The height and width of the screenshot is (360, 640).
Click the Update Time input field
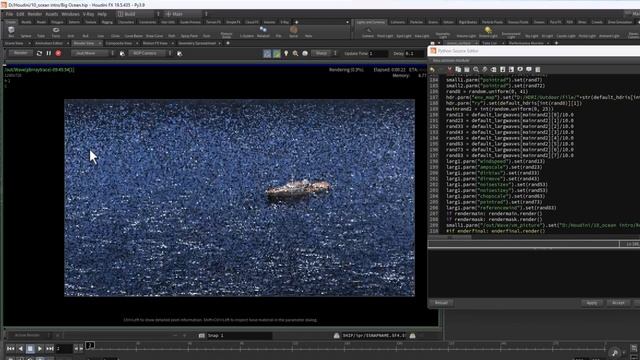point(378,53)
